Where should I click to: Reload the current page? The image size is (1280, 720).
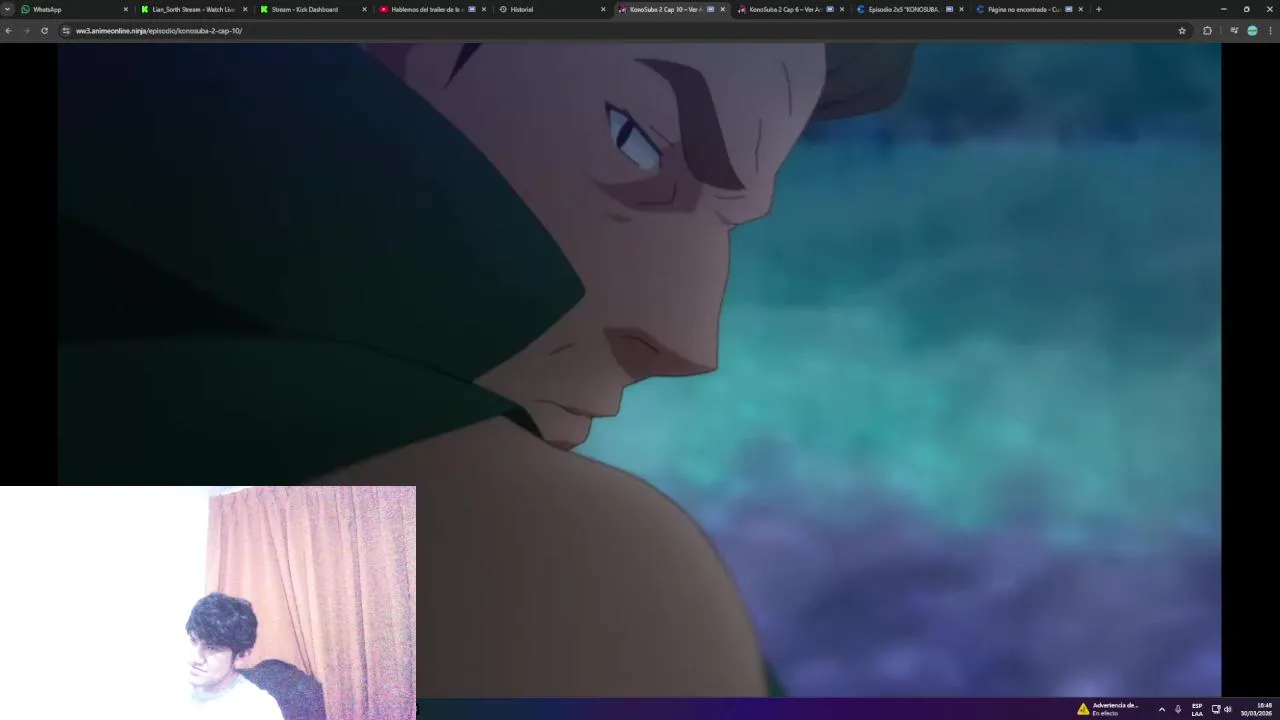(44, 31)
